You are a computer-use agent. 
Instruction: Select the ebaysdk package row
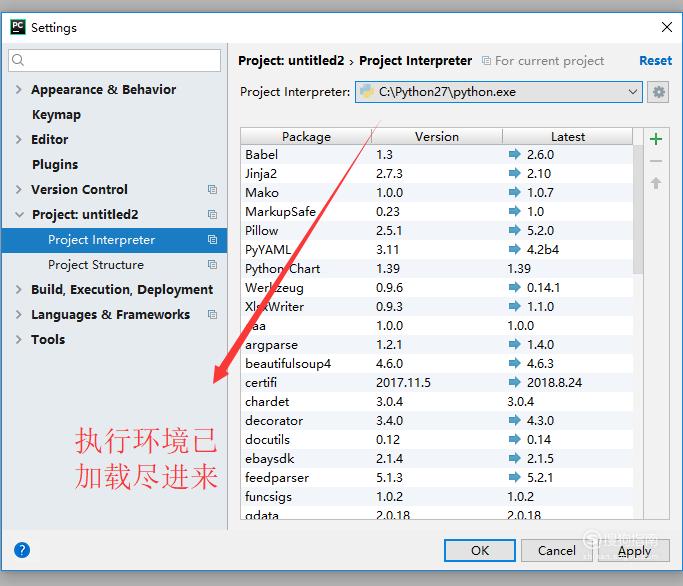437,458
